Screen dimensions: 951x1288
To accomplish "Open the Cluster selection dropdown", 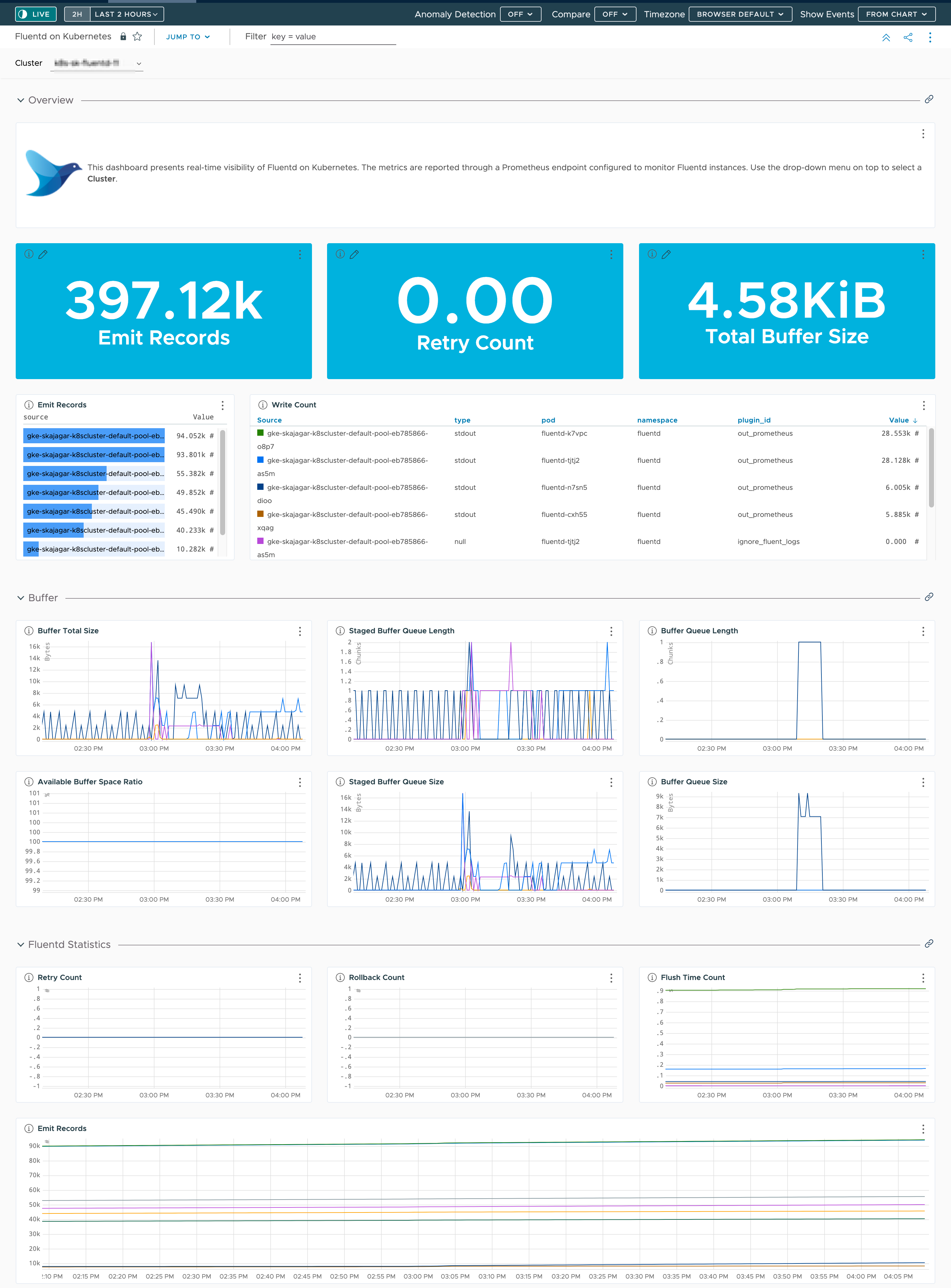I will coord(97,63).
